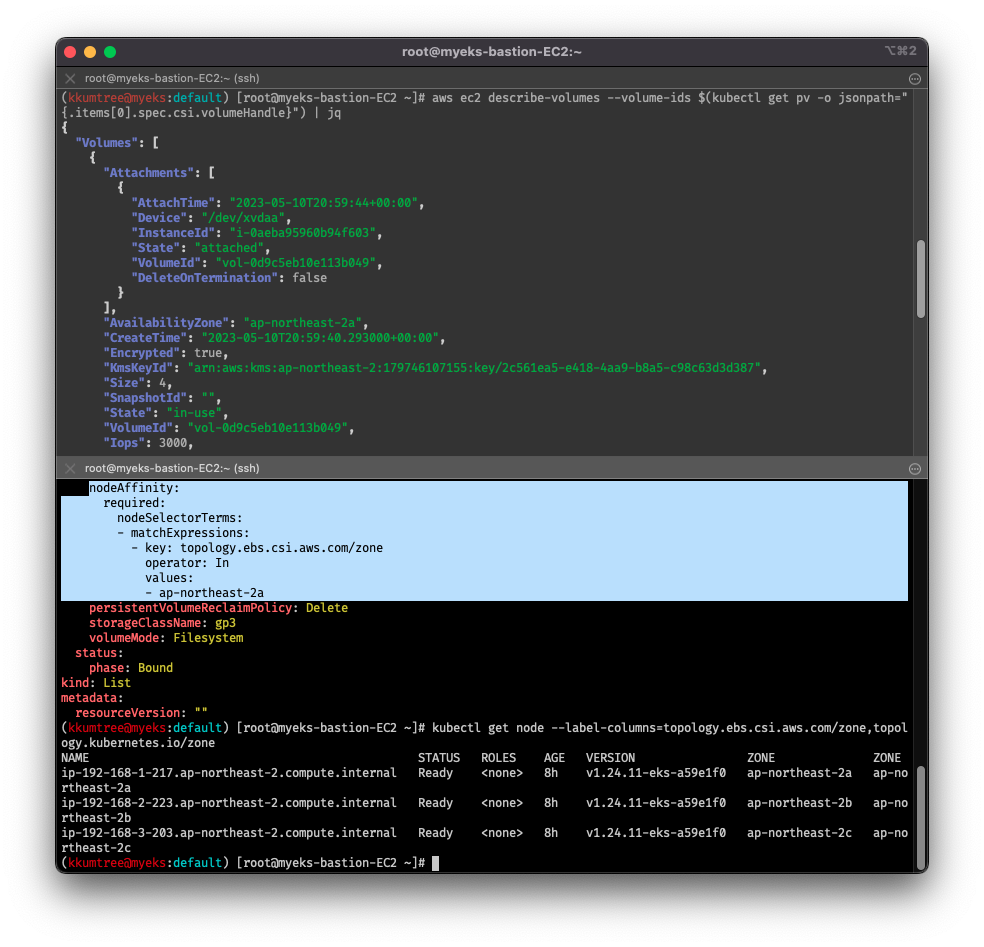Click the red close window button

tap(70, 52)
